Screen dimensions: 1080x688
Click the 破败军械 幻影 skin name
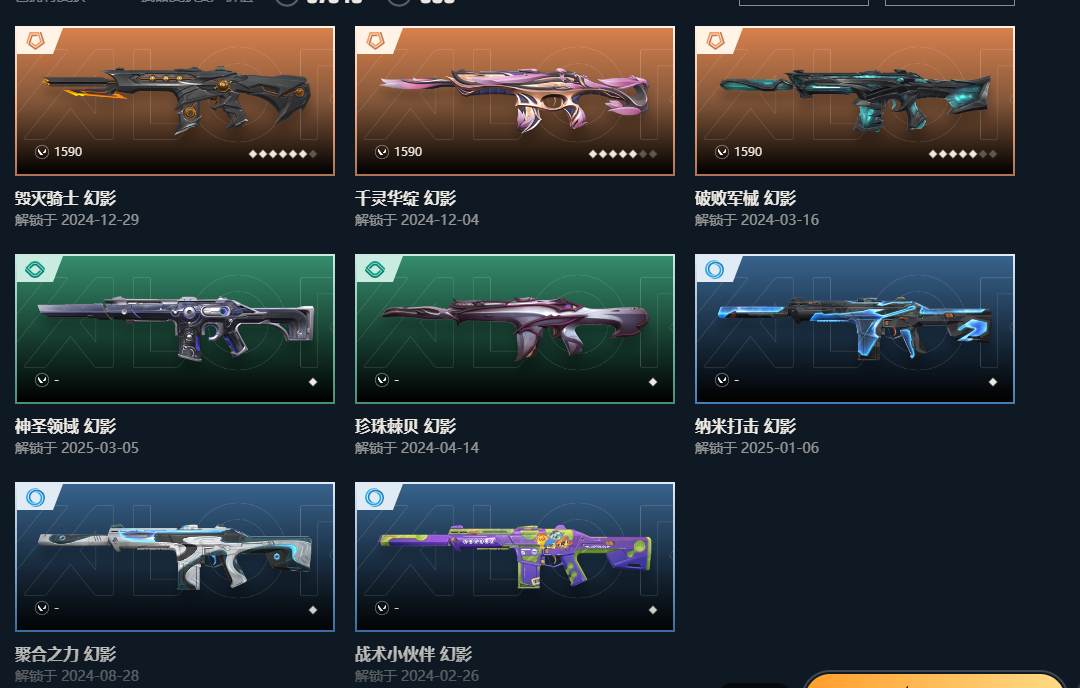pyautogui.click(x=745, y=198)
